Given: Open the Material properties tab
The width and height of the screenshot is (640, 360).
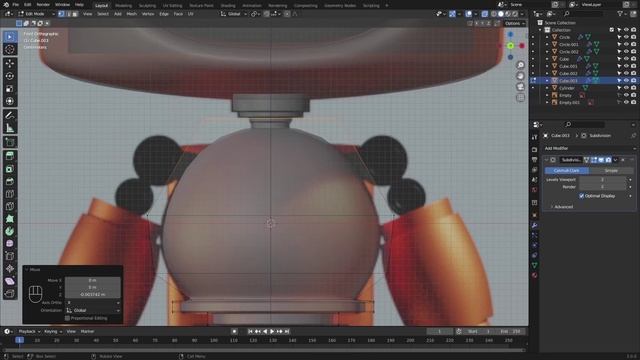Looking at the screenshot, I should click(535, 276).
